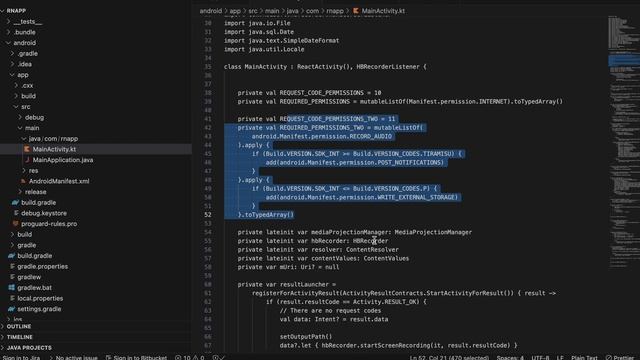Click the errors and warnings count icon
Screen dimensions: 640x360
click(190, 358)
